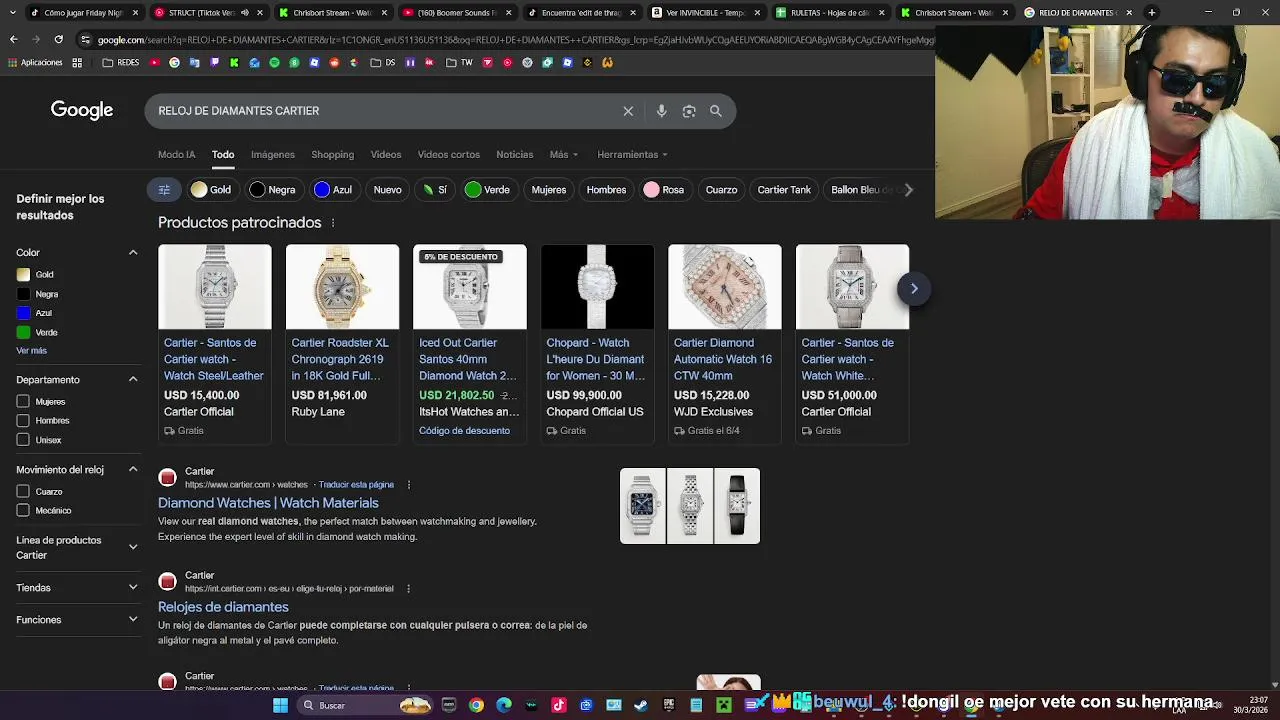
Task: Open the filter settings icon before Gold chip
Action: coord(164,190)
